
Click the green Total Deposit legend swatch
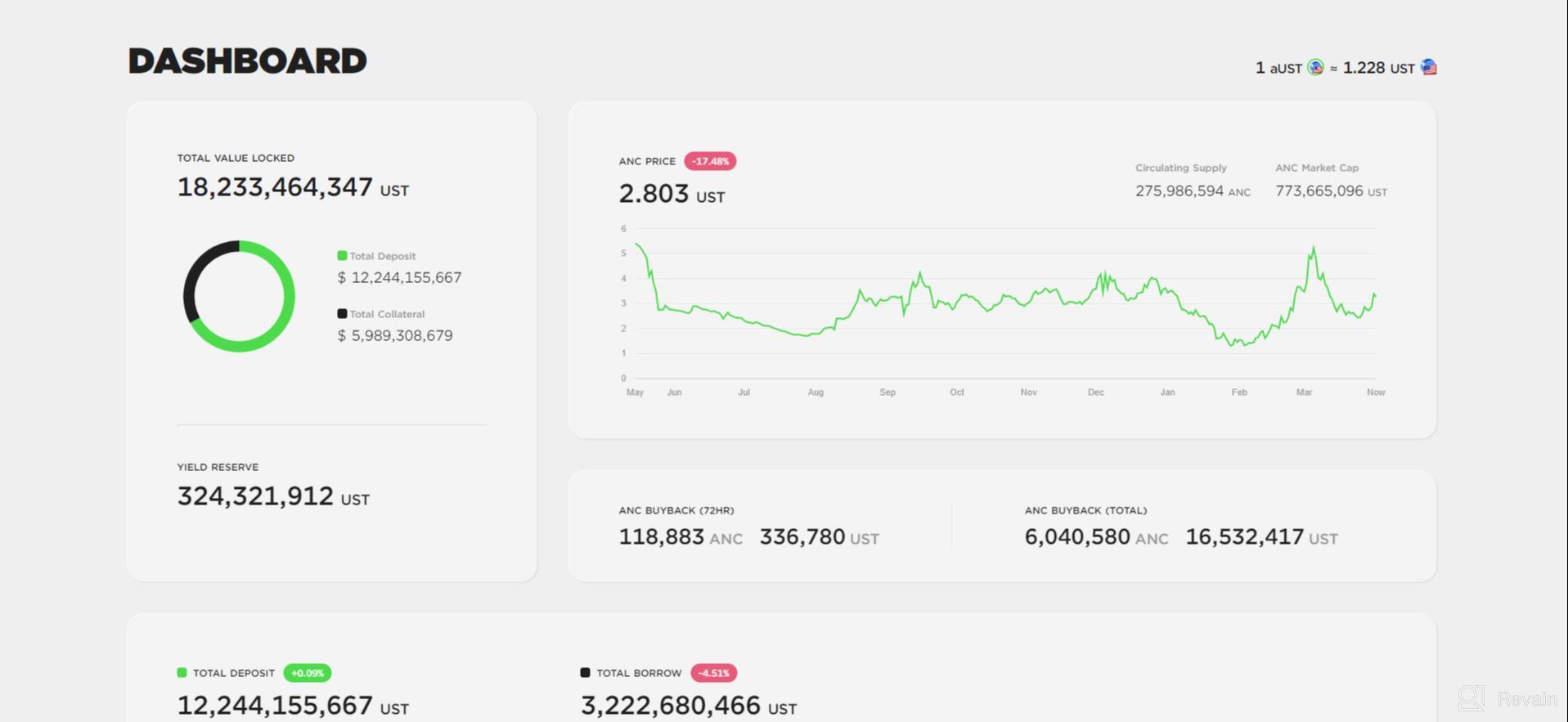point(342,256)
